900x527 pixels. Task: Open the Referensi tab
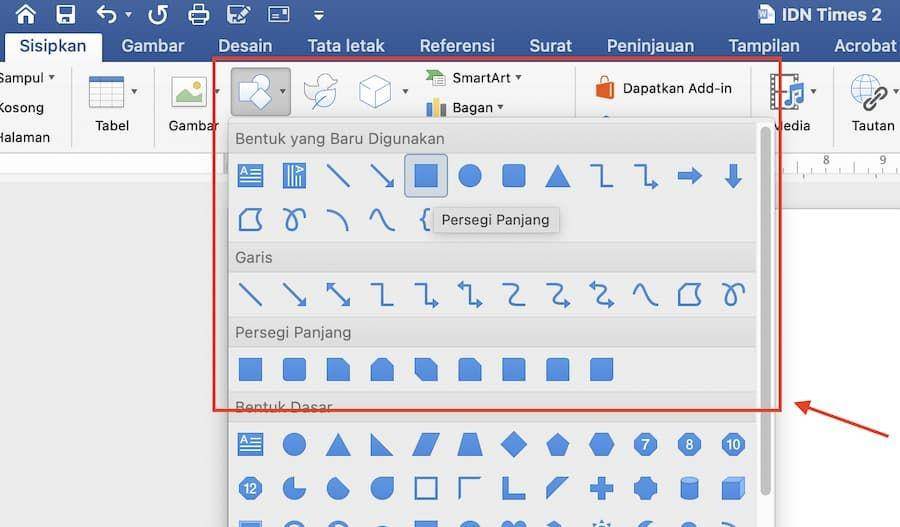point(457,46)
